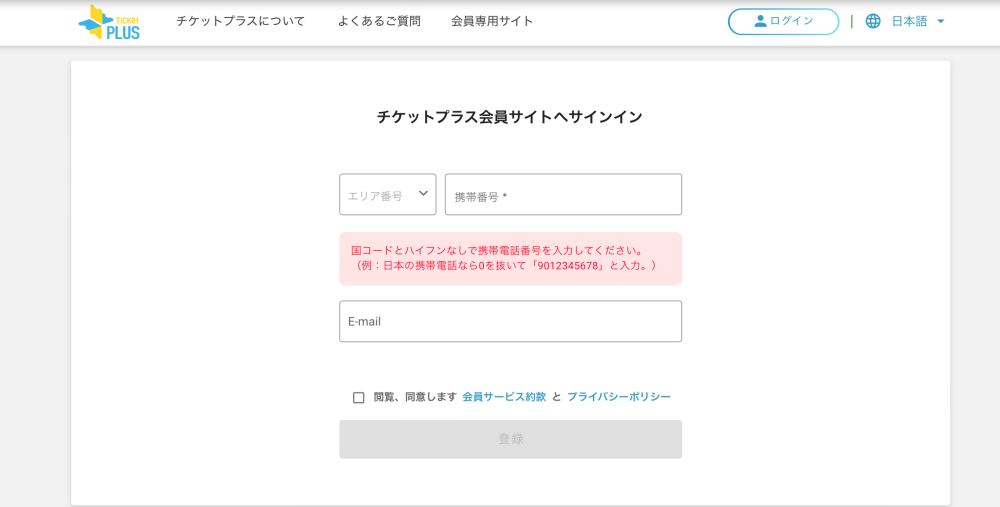1000x507 pixels.
Task: Click the globe language icon
Action: (873, 21)
